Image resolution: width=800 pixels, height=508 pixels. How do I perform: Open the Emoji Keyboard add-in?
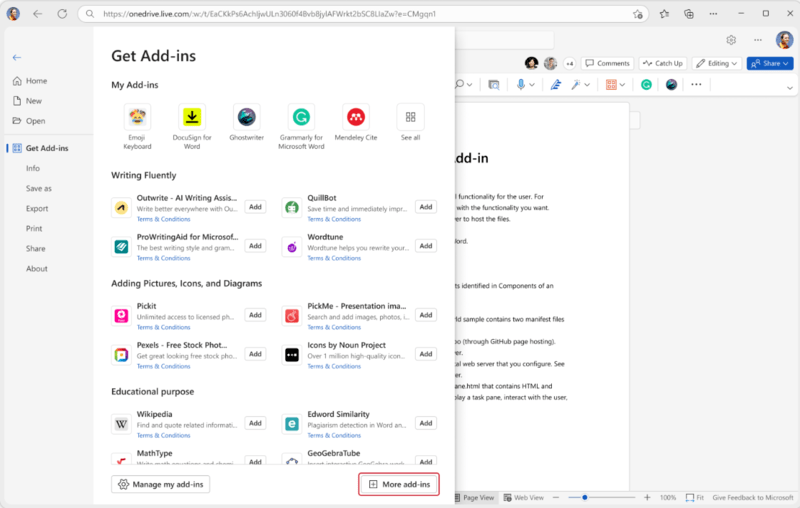(137, 117)
